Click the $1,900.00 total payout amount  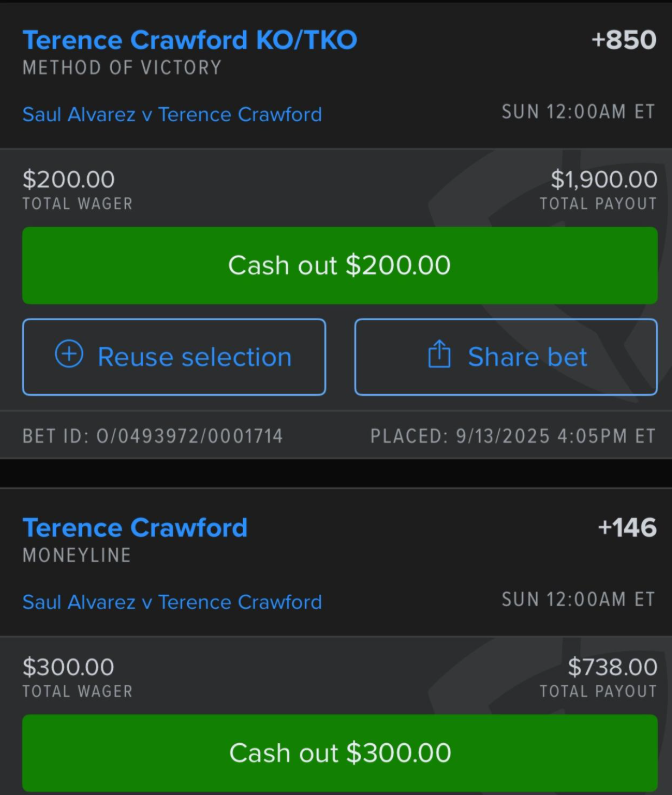(x=604, y=180)
